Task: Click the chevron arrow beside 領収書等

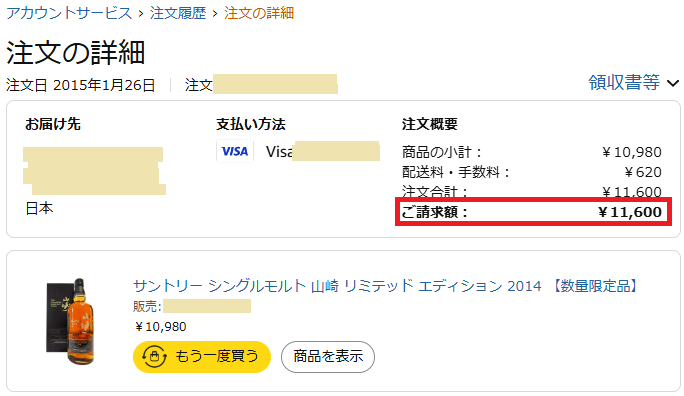Action: click(673, 83)
